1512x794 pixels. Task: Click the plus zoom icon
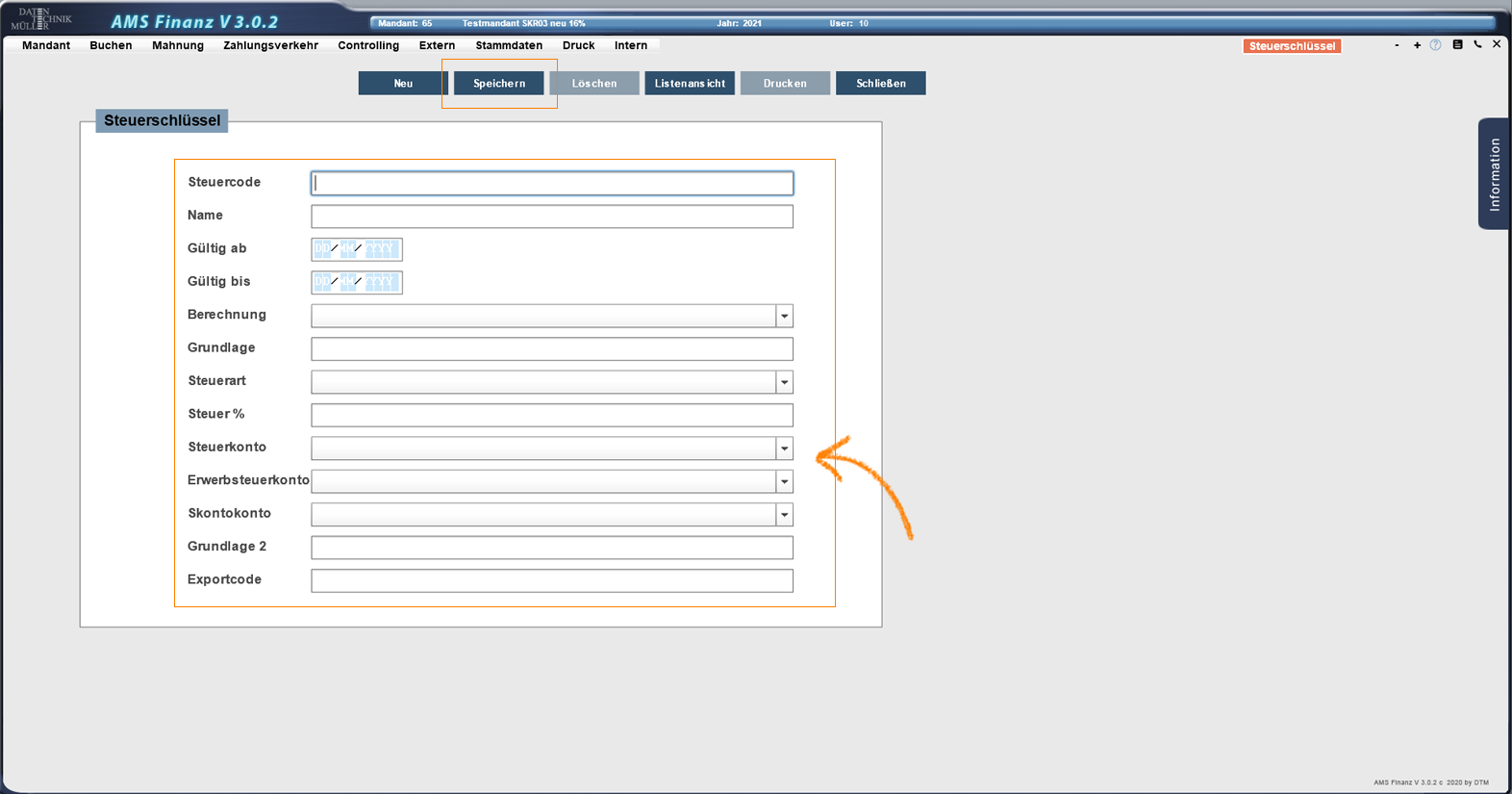tap(1417, 45)
